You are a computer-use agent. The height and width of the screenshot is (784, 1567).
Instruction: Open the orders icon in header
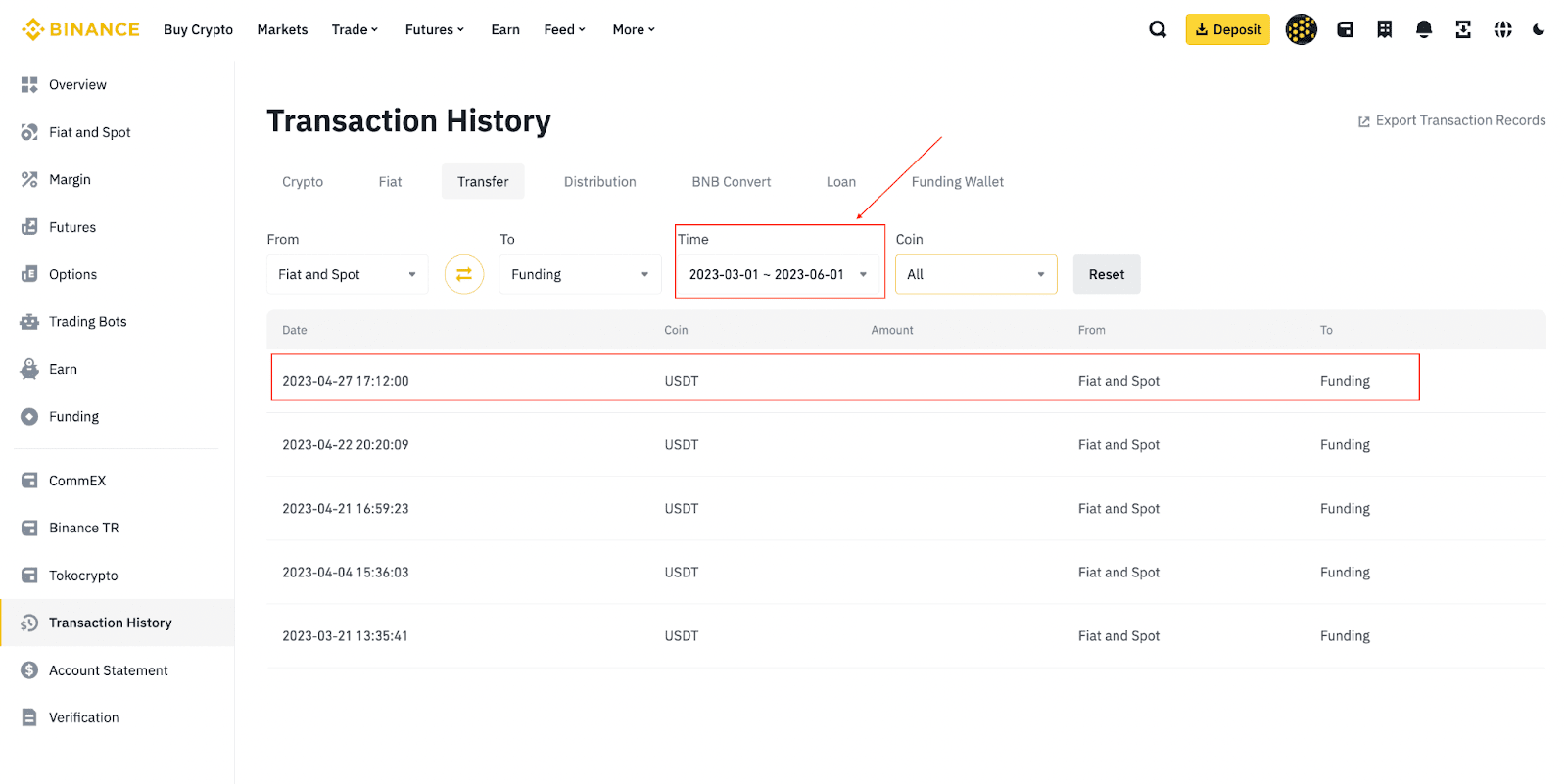pyautogui.click(x=1384, y=29)
